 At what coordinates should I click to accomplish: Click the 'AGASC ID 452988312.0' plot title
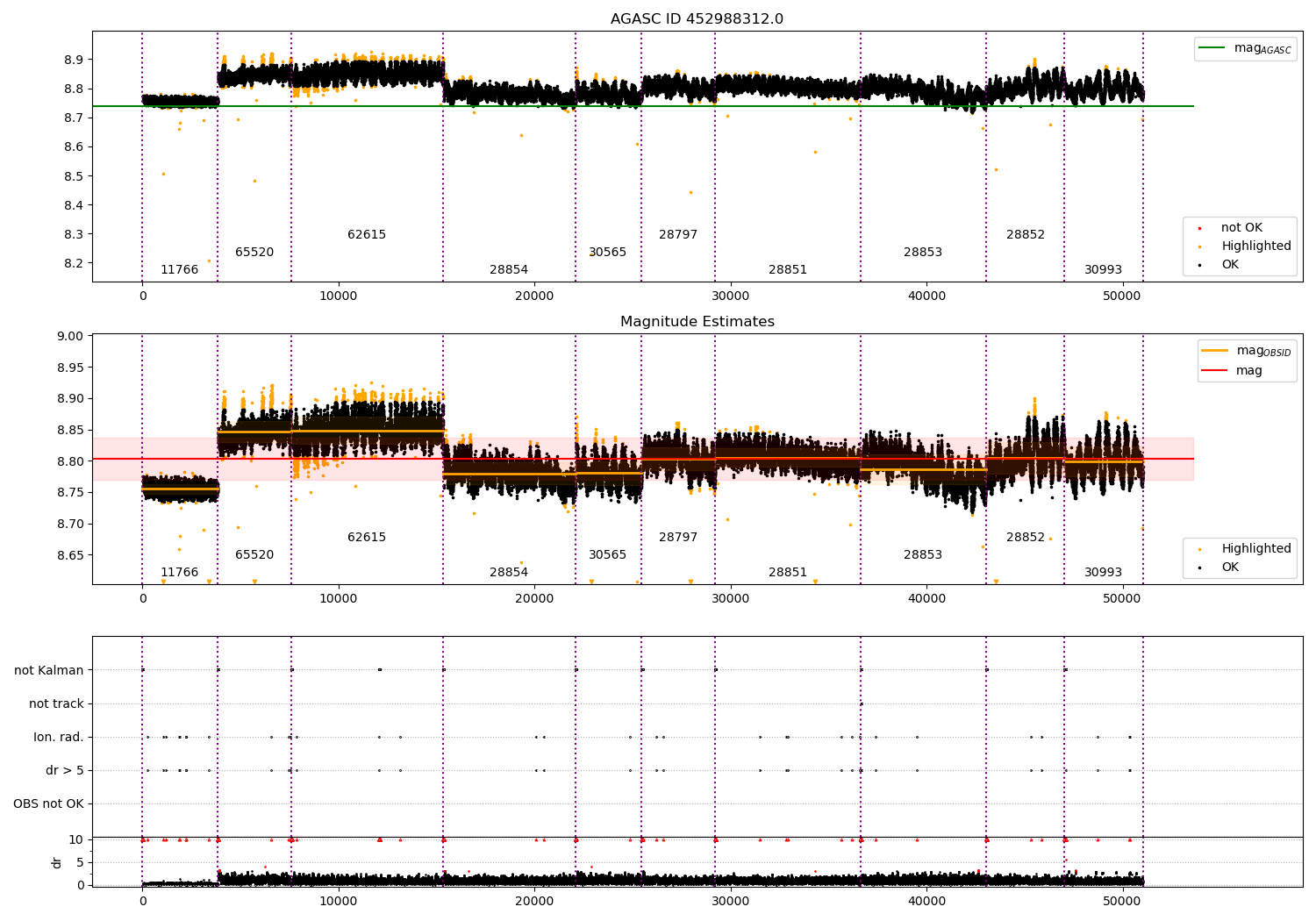tap(697, 19)
